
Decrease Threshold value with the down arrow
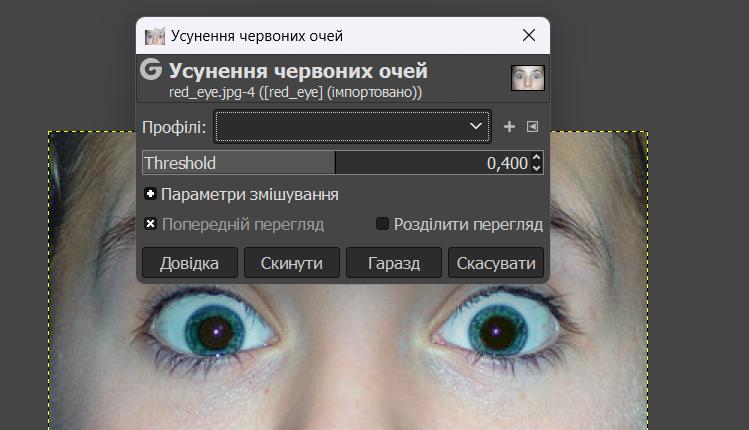pyautogui.click(x=536, y=168)
